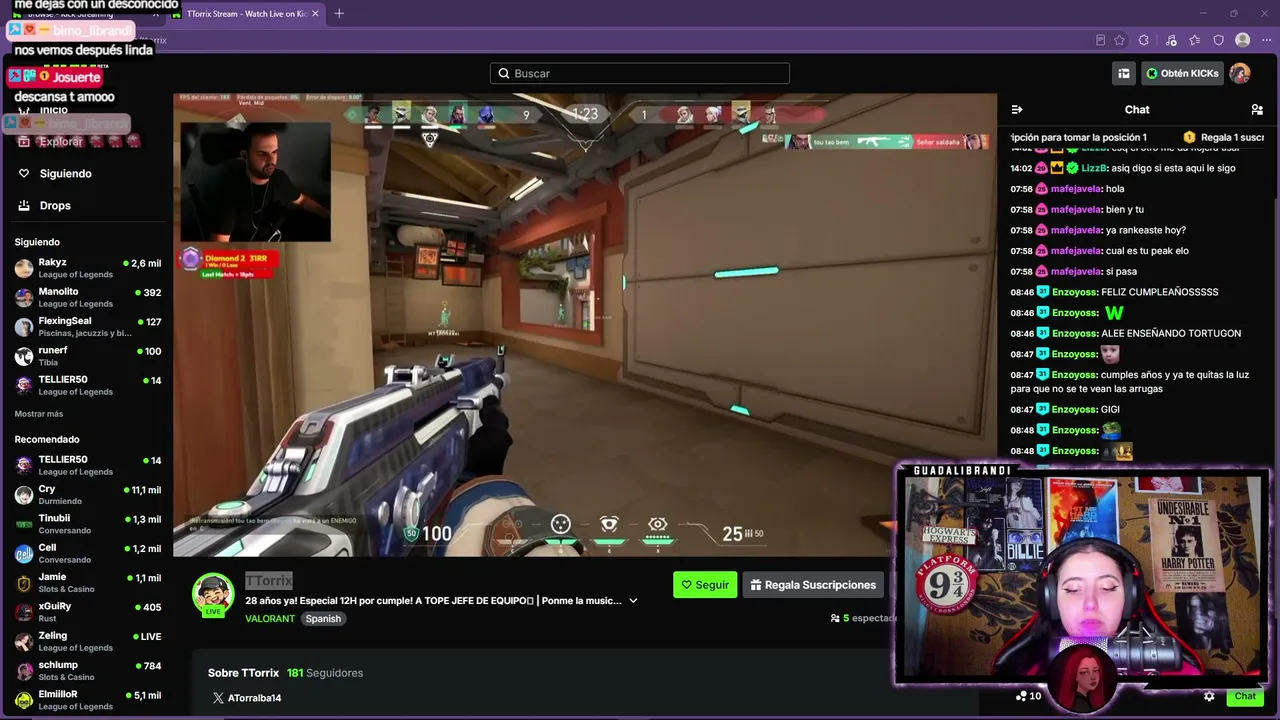
Task: Click Enzoyoss on FELIZ CUMPLEAÑOSSSSS message
Action: point(1074,292)
